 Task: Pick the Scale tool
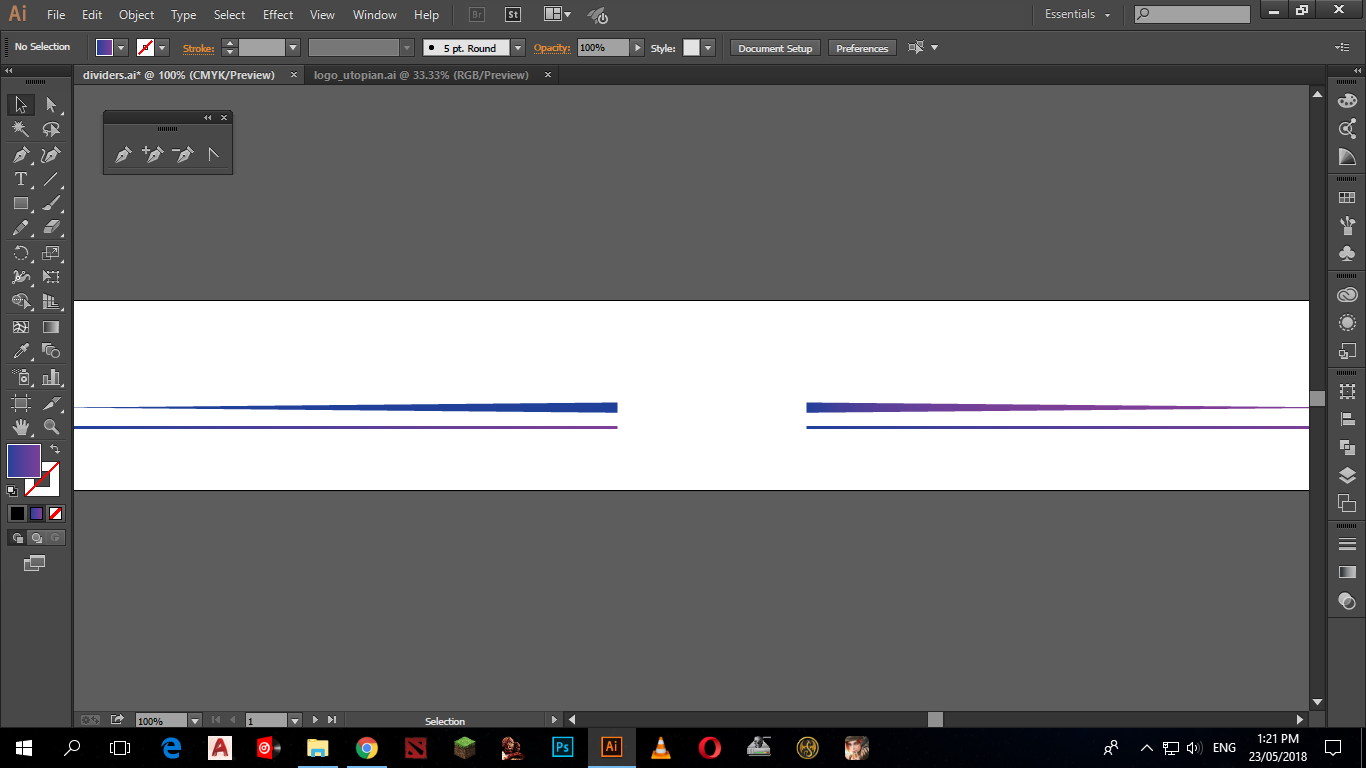(x=51, y=253)
